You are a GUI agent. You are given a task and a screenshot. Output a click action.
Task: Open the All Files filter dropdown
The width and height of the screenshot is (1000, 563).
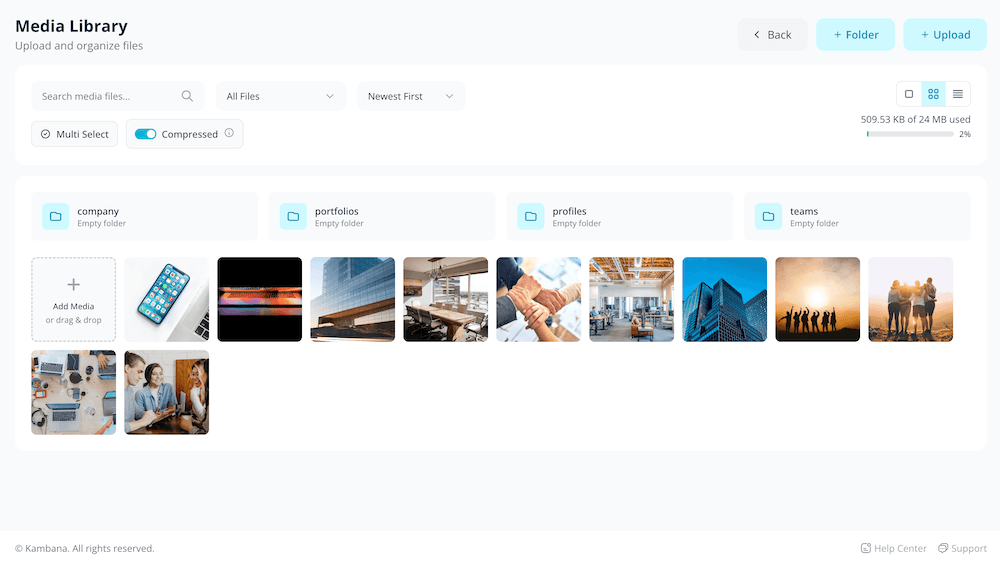(281, 96)
